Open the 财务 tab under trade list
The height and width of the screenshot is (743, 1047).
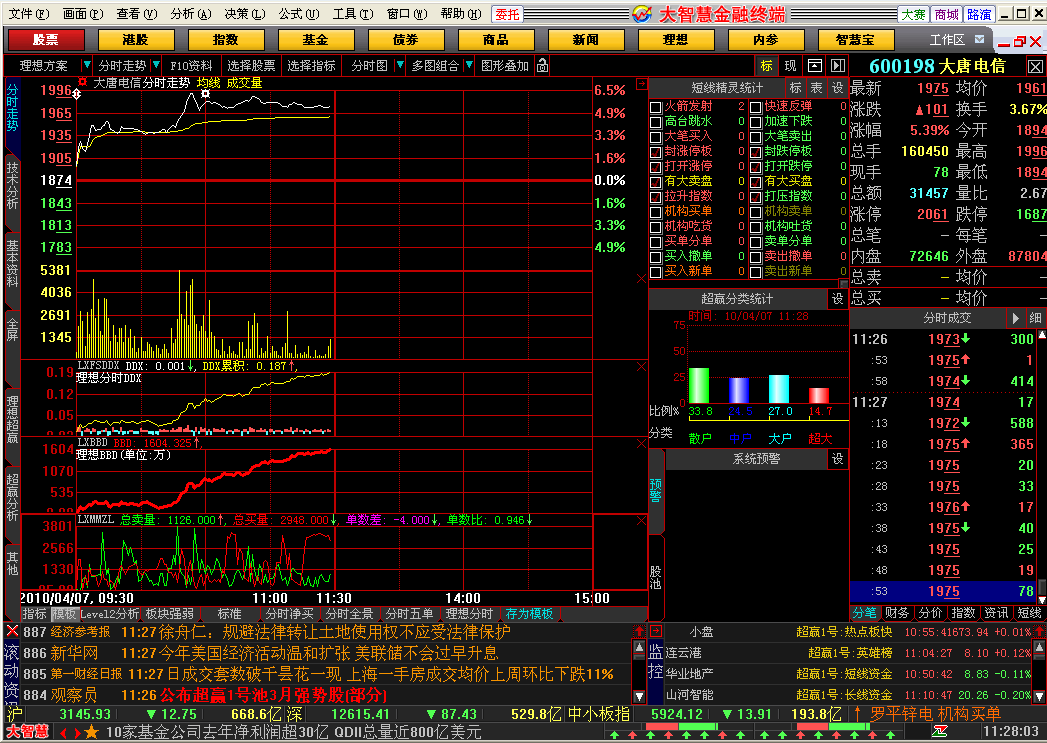tap(897, 613)
